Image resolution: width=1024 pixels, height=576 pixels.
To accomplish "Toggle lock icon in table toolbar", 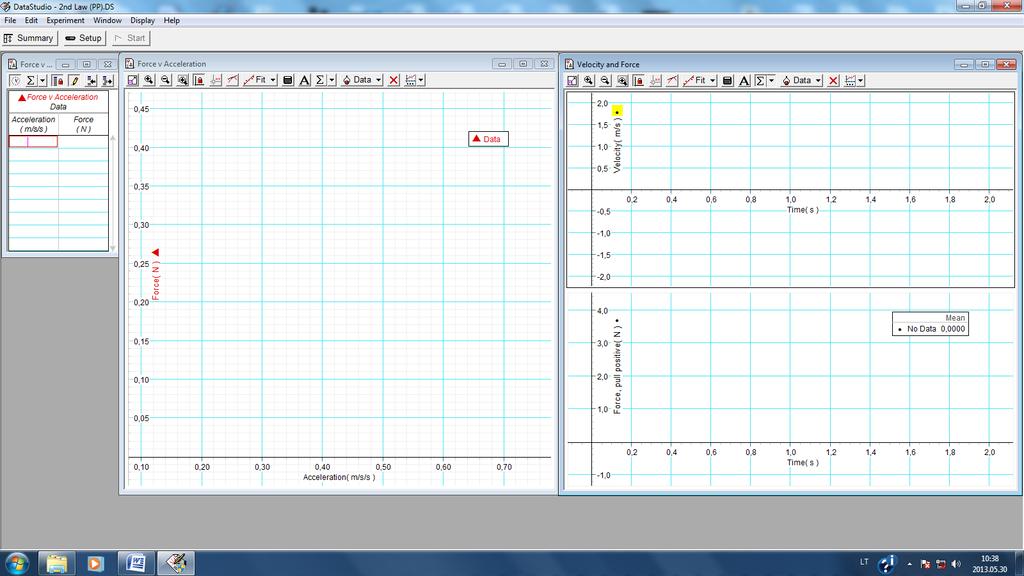I will [57, 80].
